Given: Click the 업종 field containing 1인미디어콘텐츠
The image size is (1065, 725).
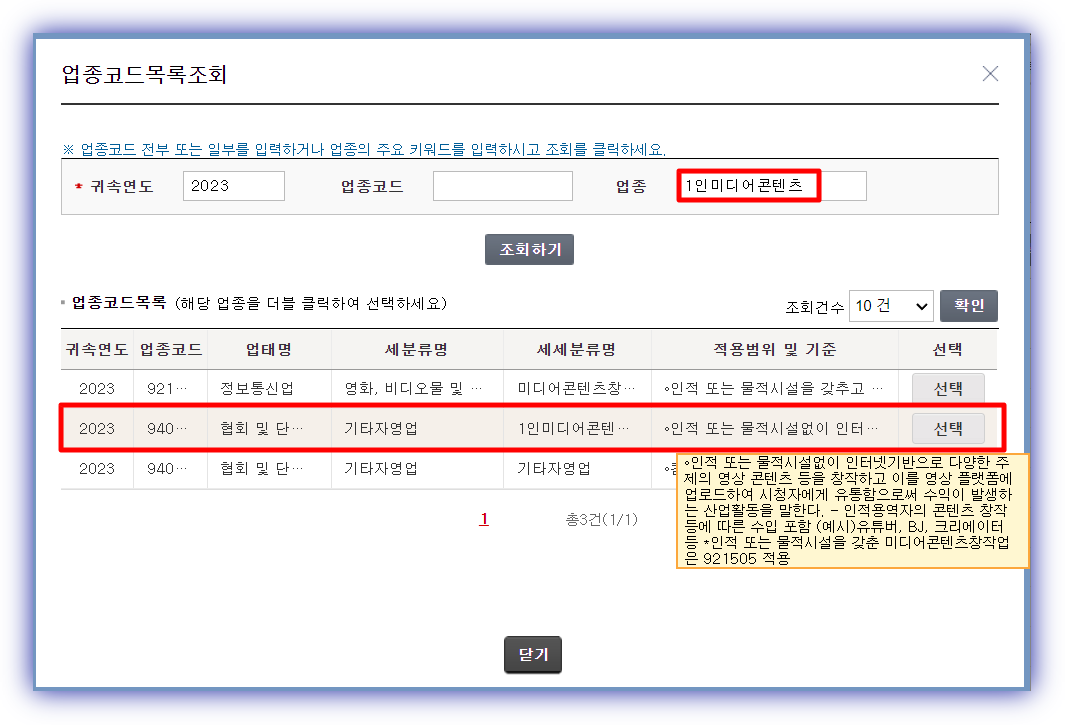Looking at the screenshot, I should click(x=770, y=185).
